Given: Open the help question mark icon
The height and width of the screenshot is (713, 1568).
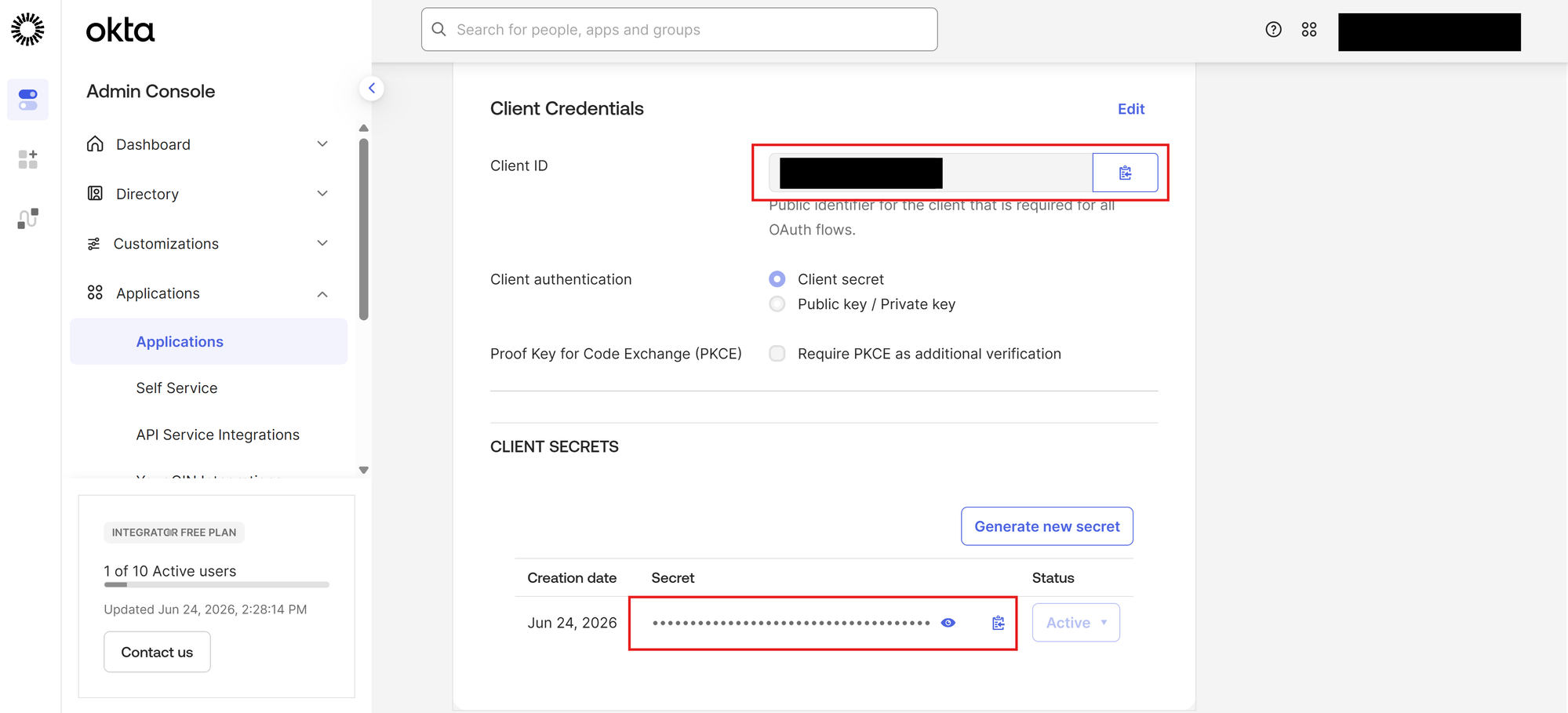Looking at the screenshot, I should click(1273, 30).
